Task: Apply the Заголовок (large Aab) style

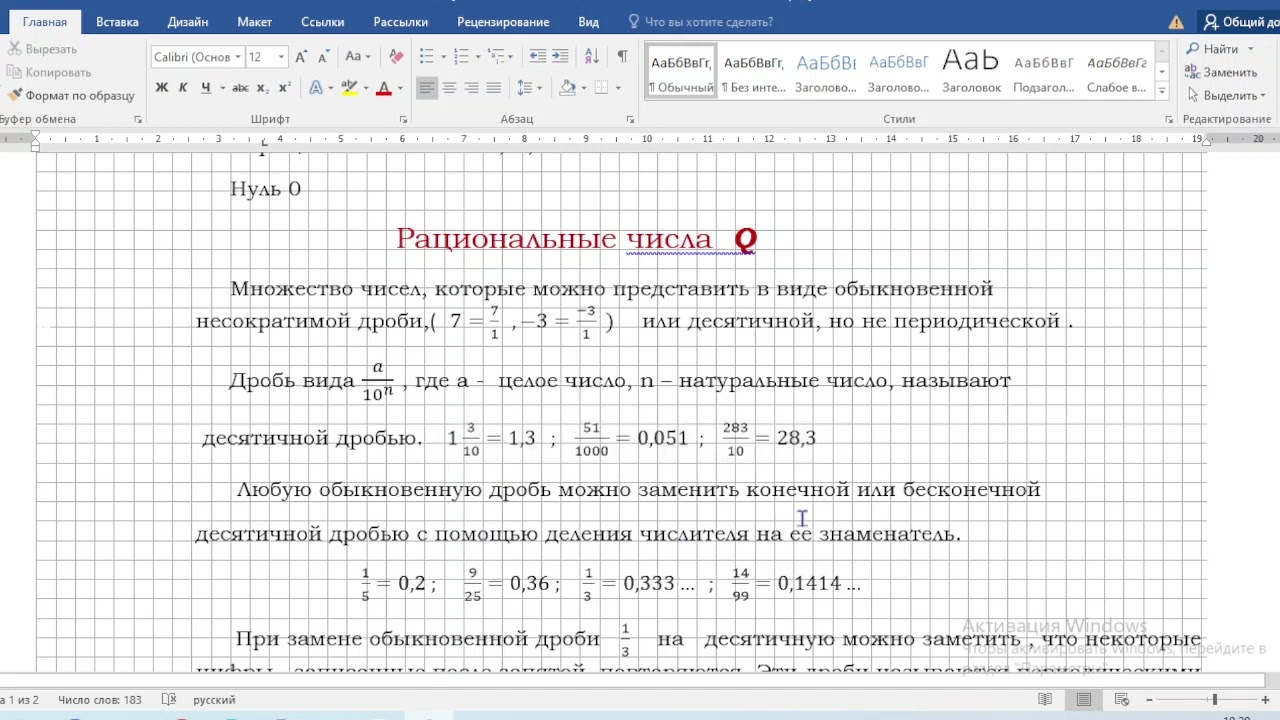Action: (x=971, y=72)
